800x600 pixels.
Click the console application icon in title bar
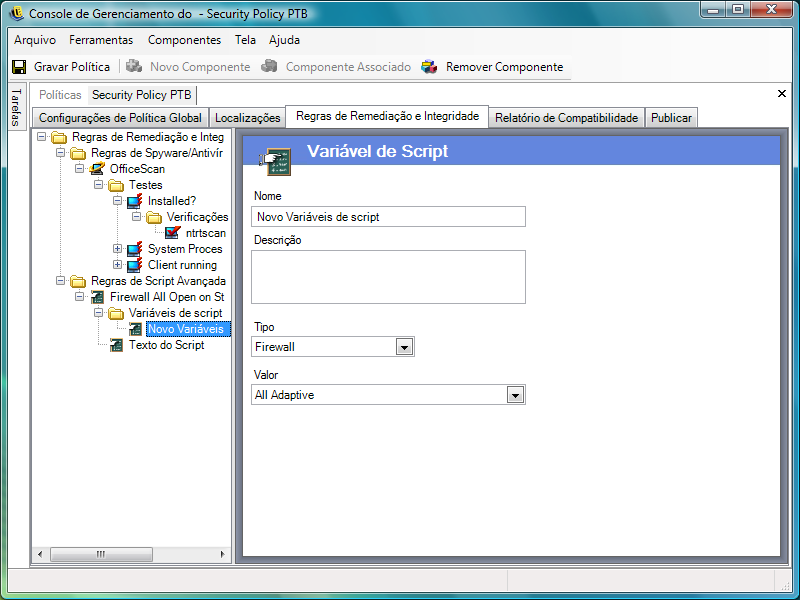(16, 13)
